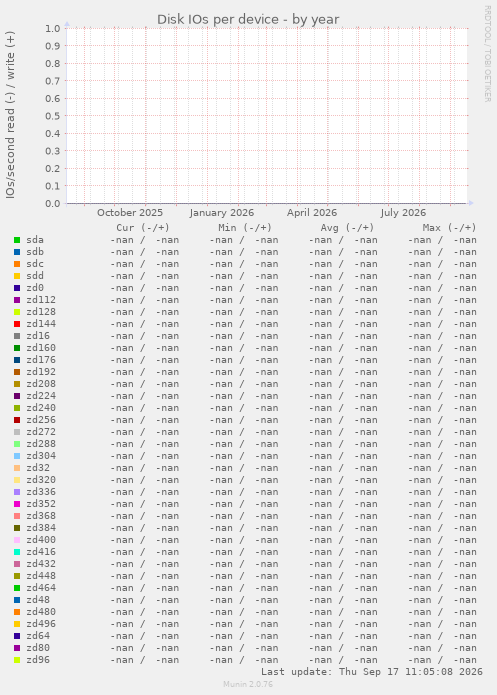The height and width of the screenshot is (695, 497).
Task: Click the 0.0 y-axis value
Action: (52, 204)
